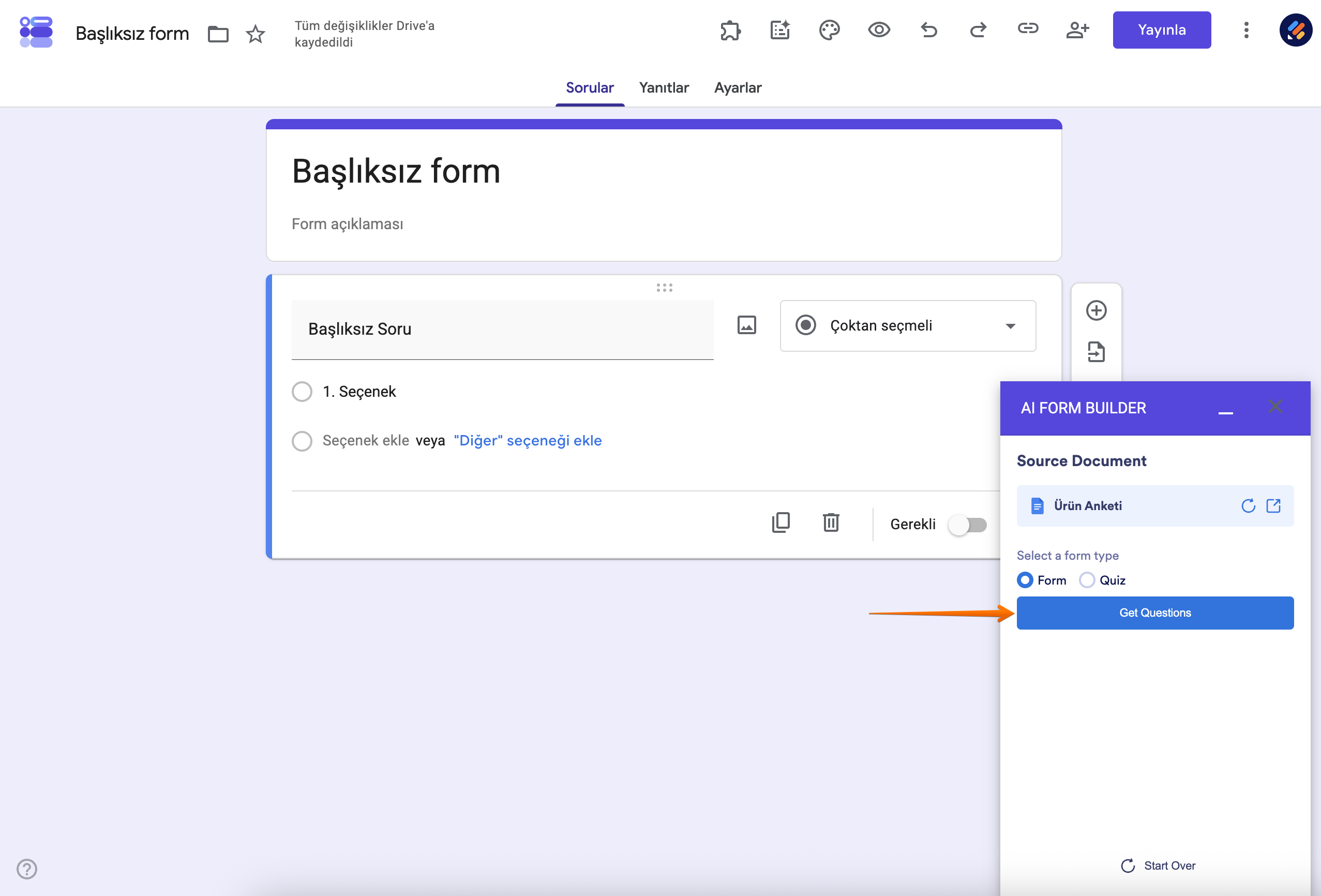Click the Drive saved status text
Screen dimensions: 1321x896
[364, 34]
